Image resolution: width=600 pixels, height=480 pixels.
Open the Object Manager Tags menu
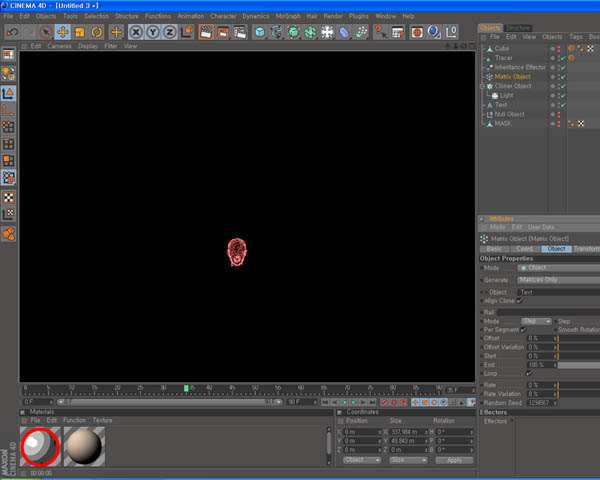pyautogui.click(x=576, y=37)
